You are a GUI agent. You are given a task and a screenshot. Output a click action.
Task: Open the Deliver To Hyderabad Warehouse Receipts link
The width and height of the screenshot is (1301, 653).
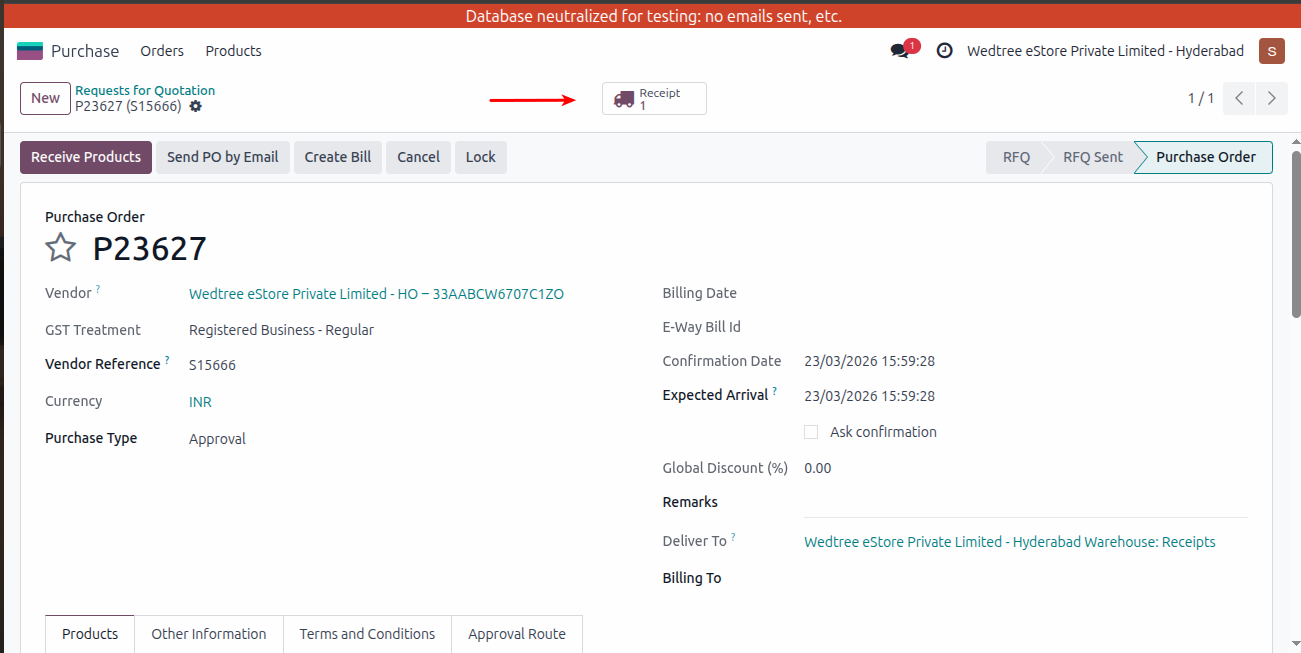[1010, 542]
